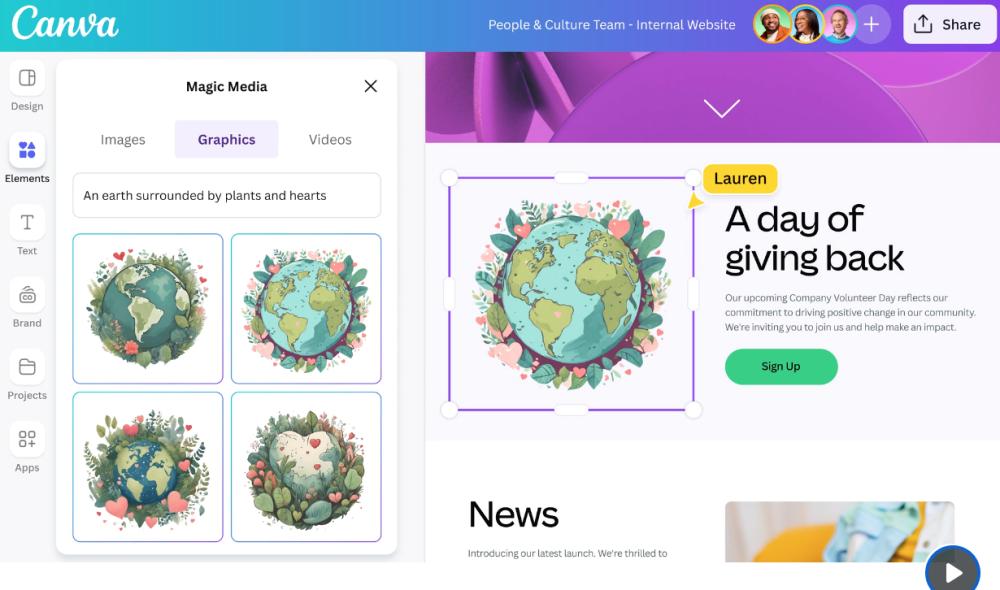Open Projects folder icon in the sidebar
1000x590 pixels.
pyautogui.click(x=27, y=367)
